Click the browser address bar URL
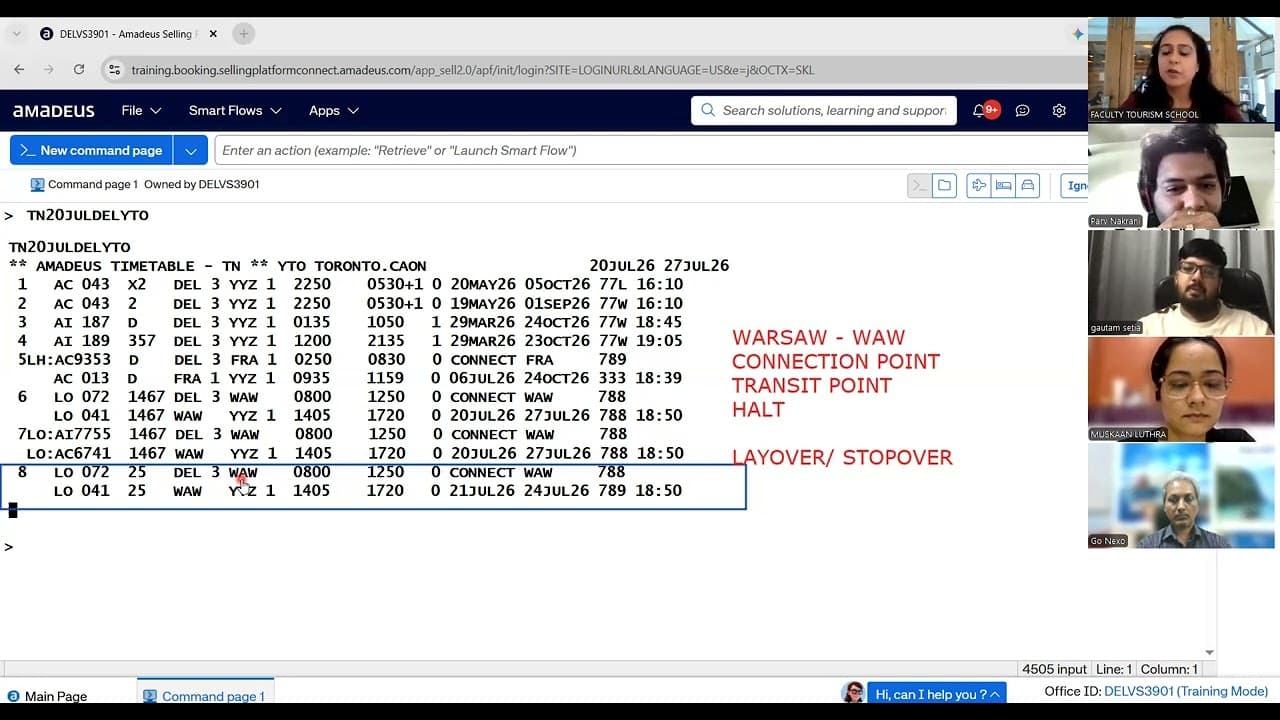1280x720 pixels. (x=473, y=70)
